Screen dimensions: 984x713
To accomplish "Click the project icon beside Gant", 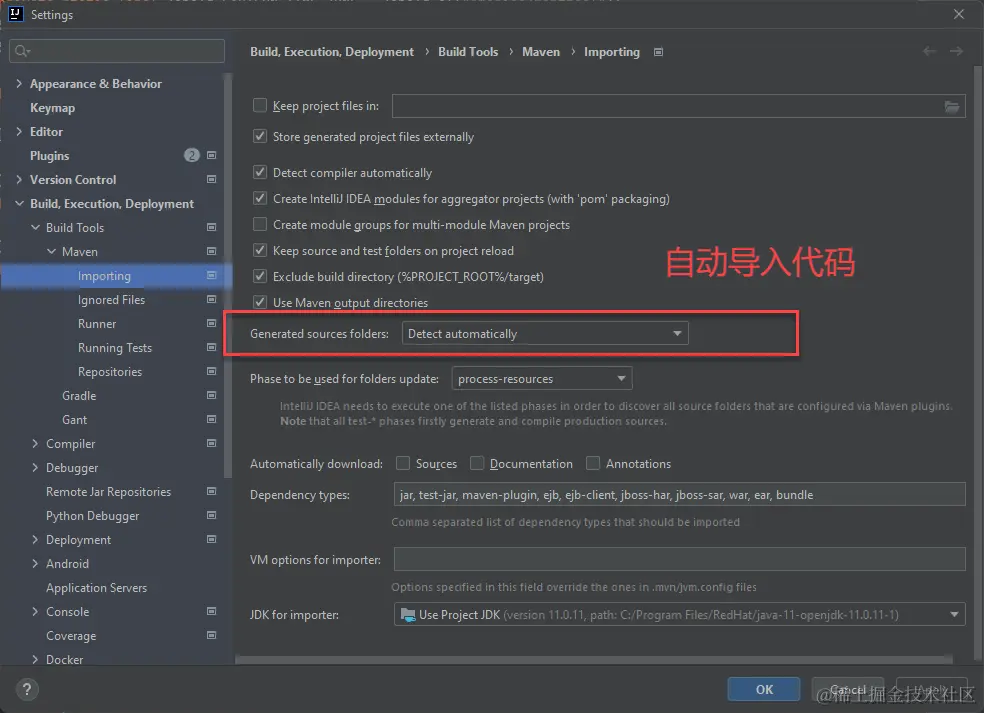I will (211, 419).
